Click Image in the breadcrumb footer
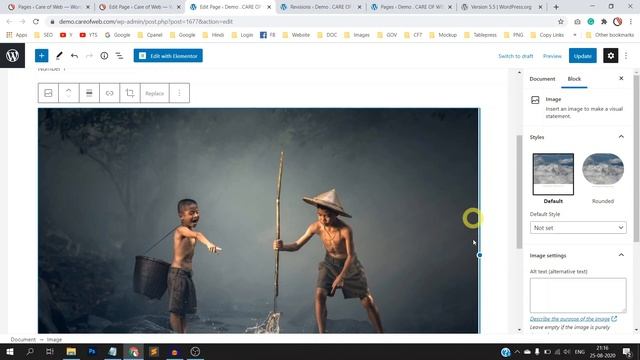Viewport: 640px width, 360px height. point(54,339)
